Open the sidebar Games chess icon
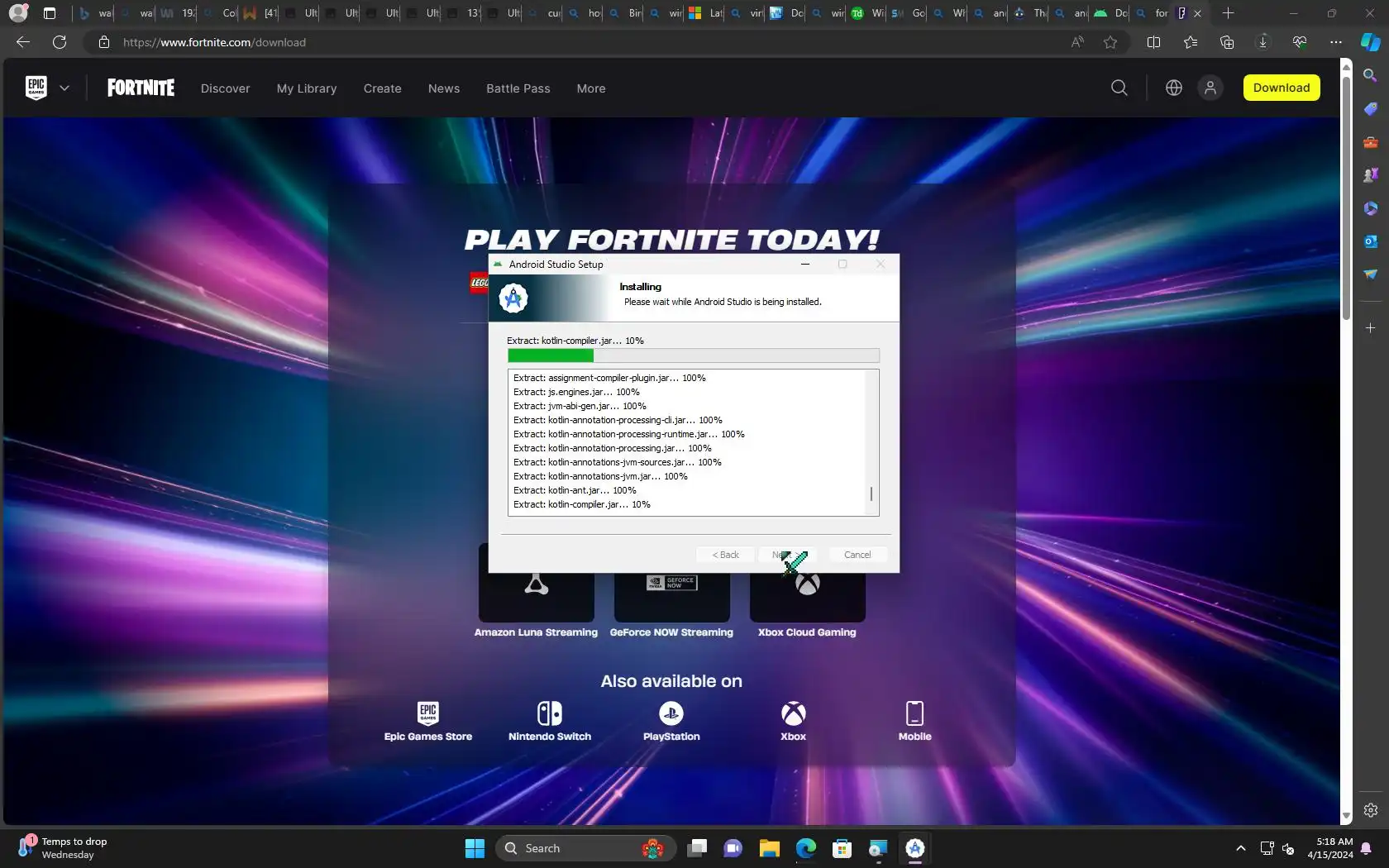This screenshot has width=1389, height=868. click(1370, 174)
